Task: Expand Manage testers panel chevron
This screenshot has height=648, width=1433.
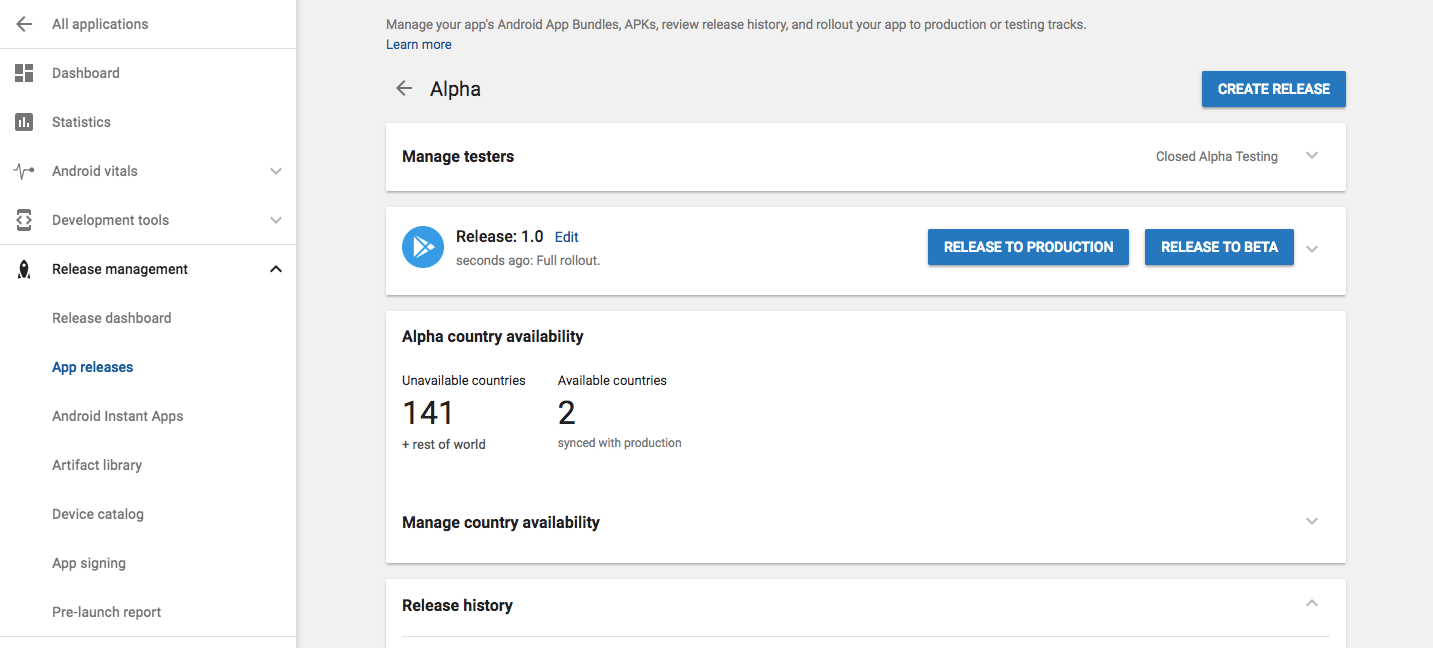Action: [x=1312, y=156]
